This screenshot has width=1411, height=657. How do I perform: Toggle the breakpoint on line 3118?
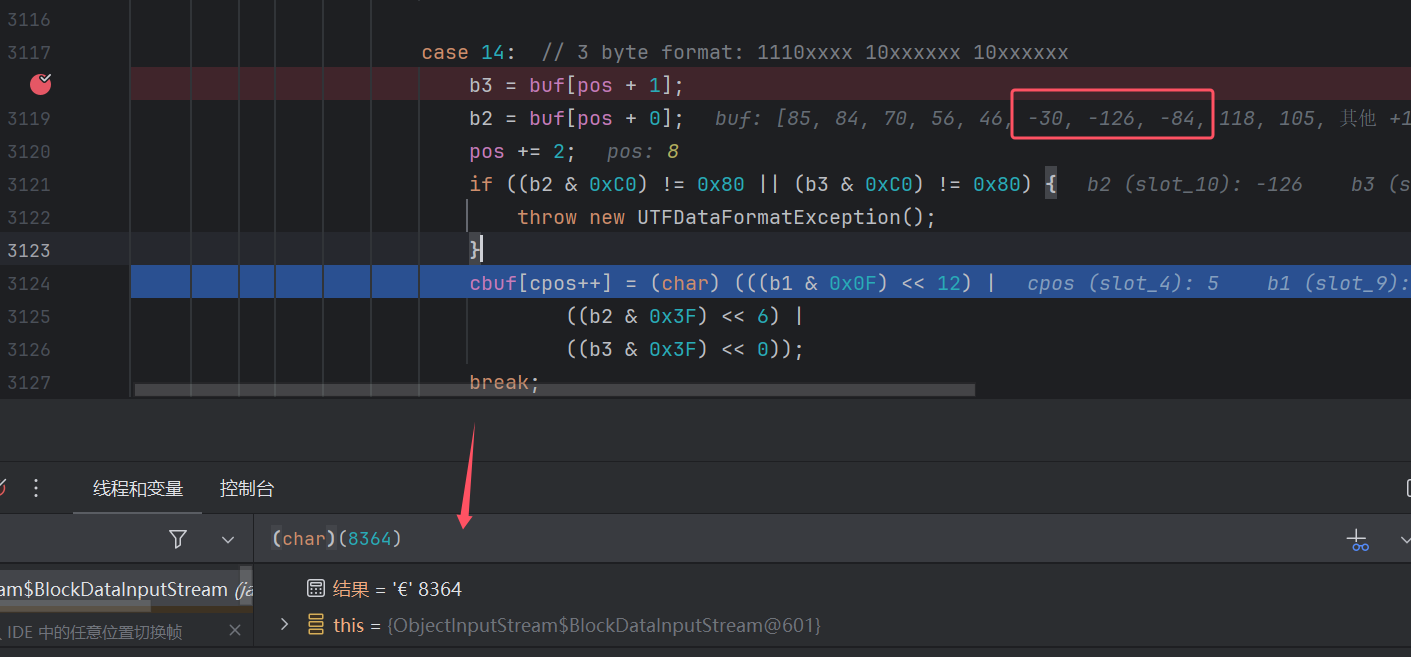[x=41, y=85]
